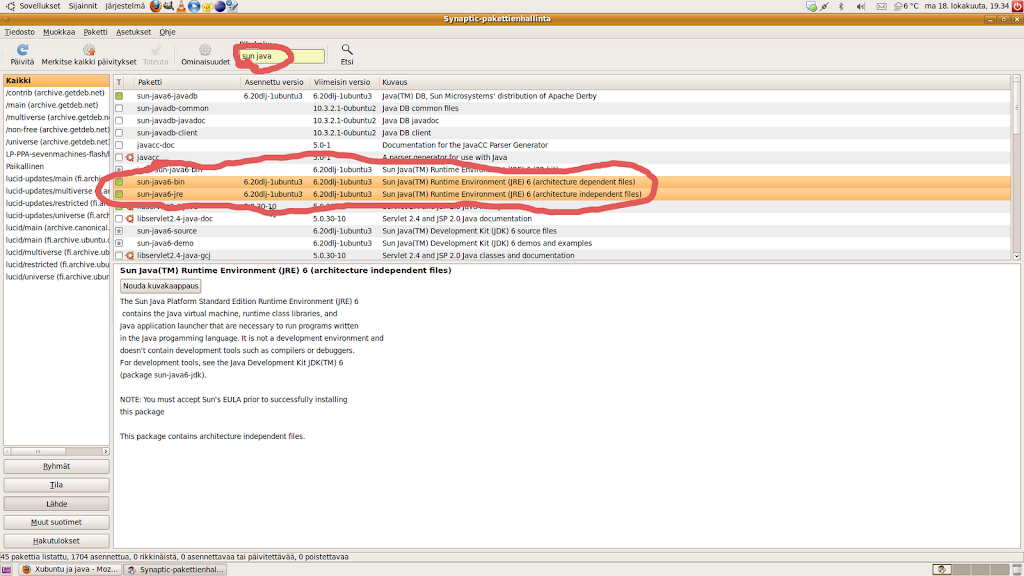Click the yellow jug launcher icon in panel

(x=207, y=7)
